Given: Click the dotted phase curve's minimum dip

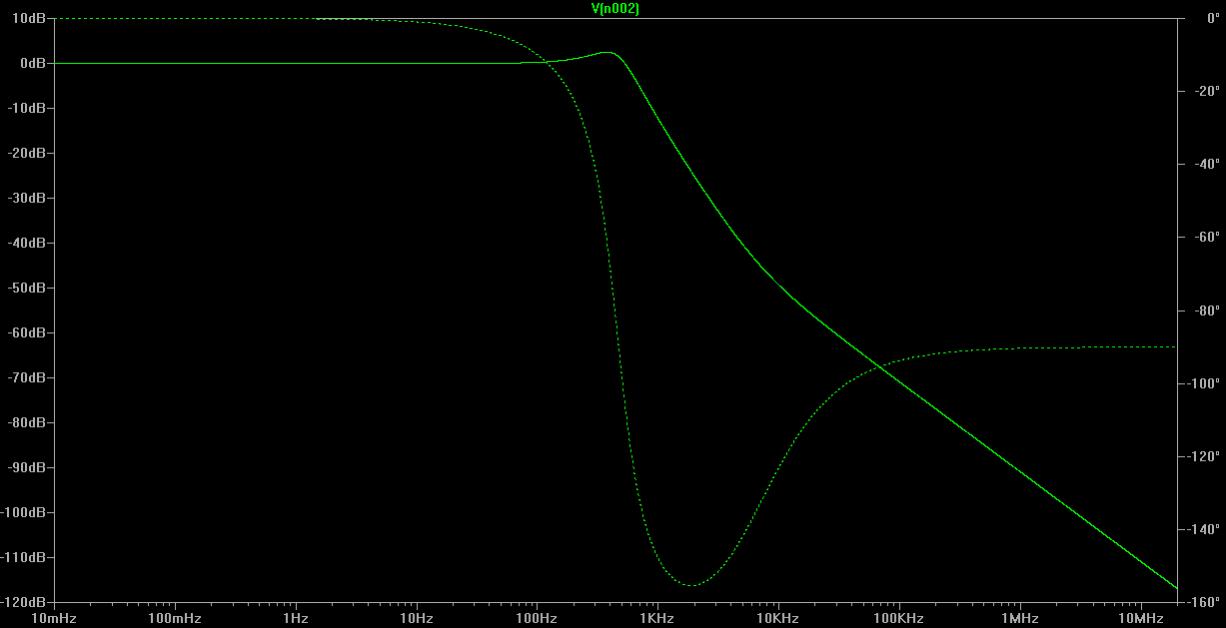Looking at the screenshot, I should coord(692,585).
